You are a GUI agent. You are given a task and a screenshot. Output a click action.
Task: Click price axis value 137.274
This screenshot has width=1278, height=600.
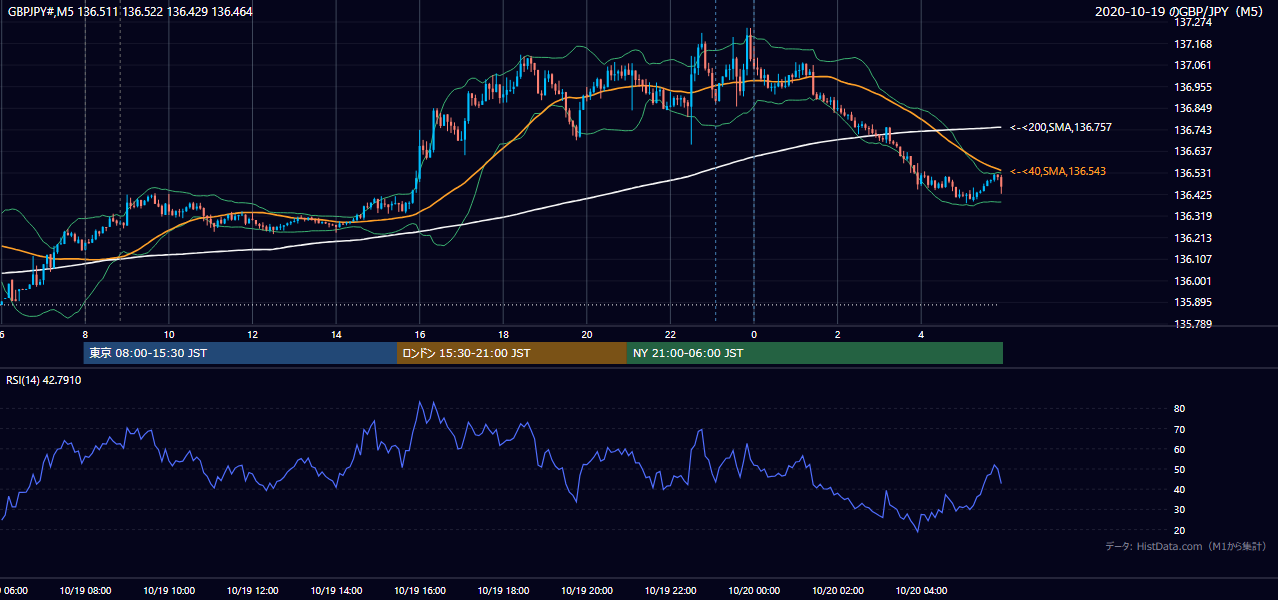click(1193, 23)
